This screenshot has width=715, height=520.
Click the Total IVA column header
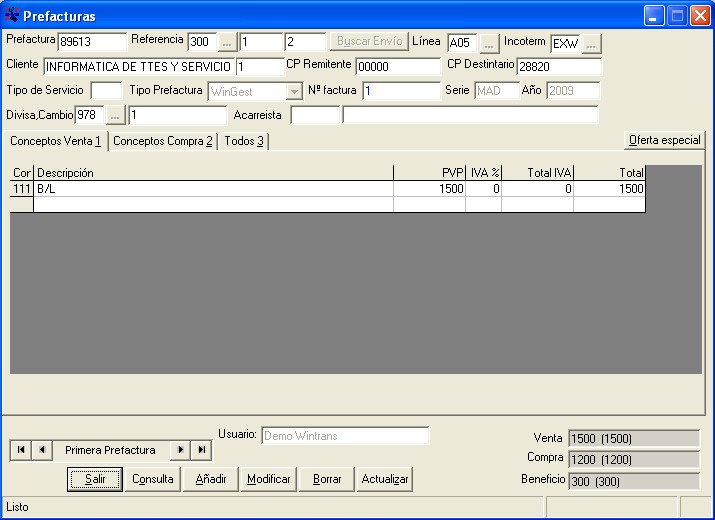coord(538,173)
